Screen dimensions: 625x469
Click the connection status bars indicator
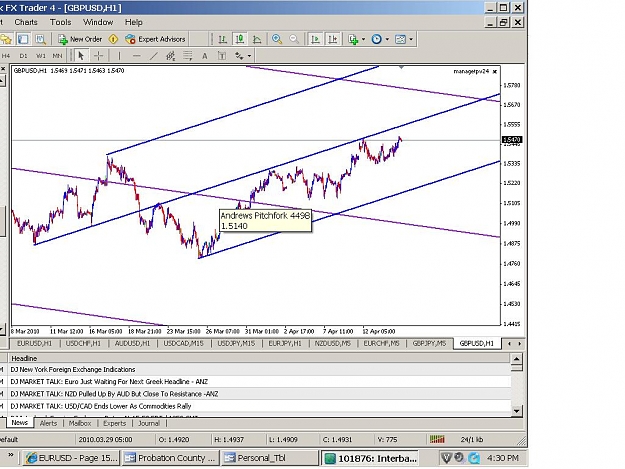(x=437, y=440)
